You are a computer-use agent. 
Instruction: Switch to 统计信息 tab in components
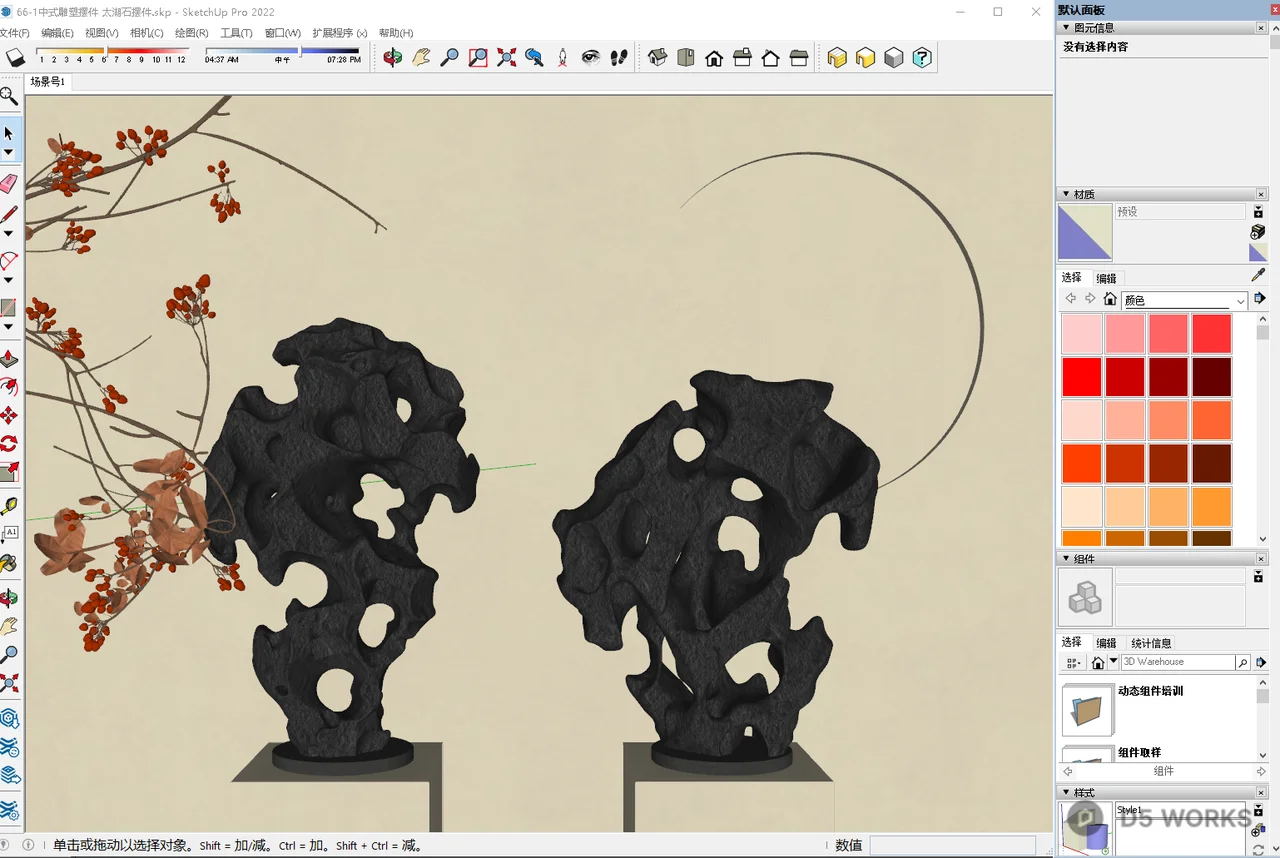[1151, 643]
